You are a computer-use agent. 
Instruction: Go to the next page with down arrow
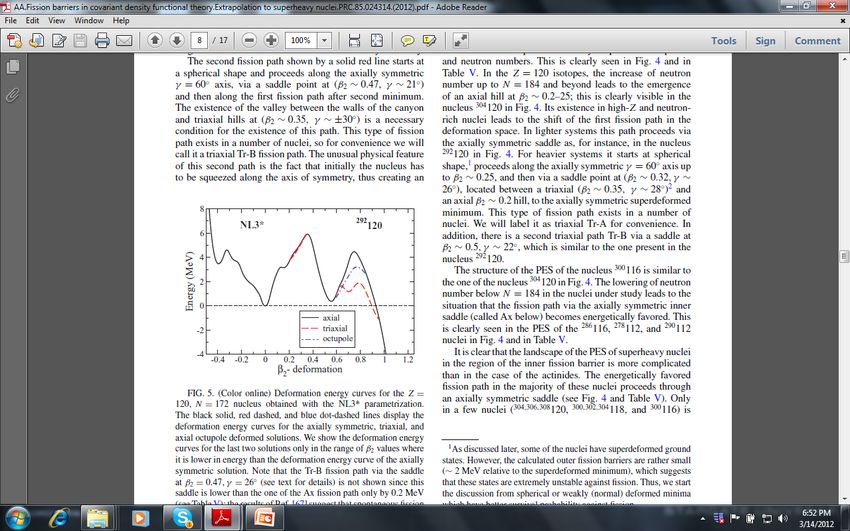tap(177, 40)
